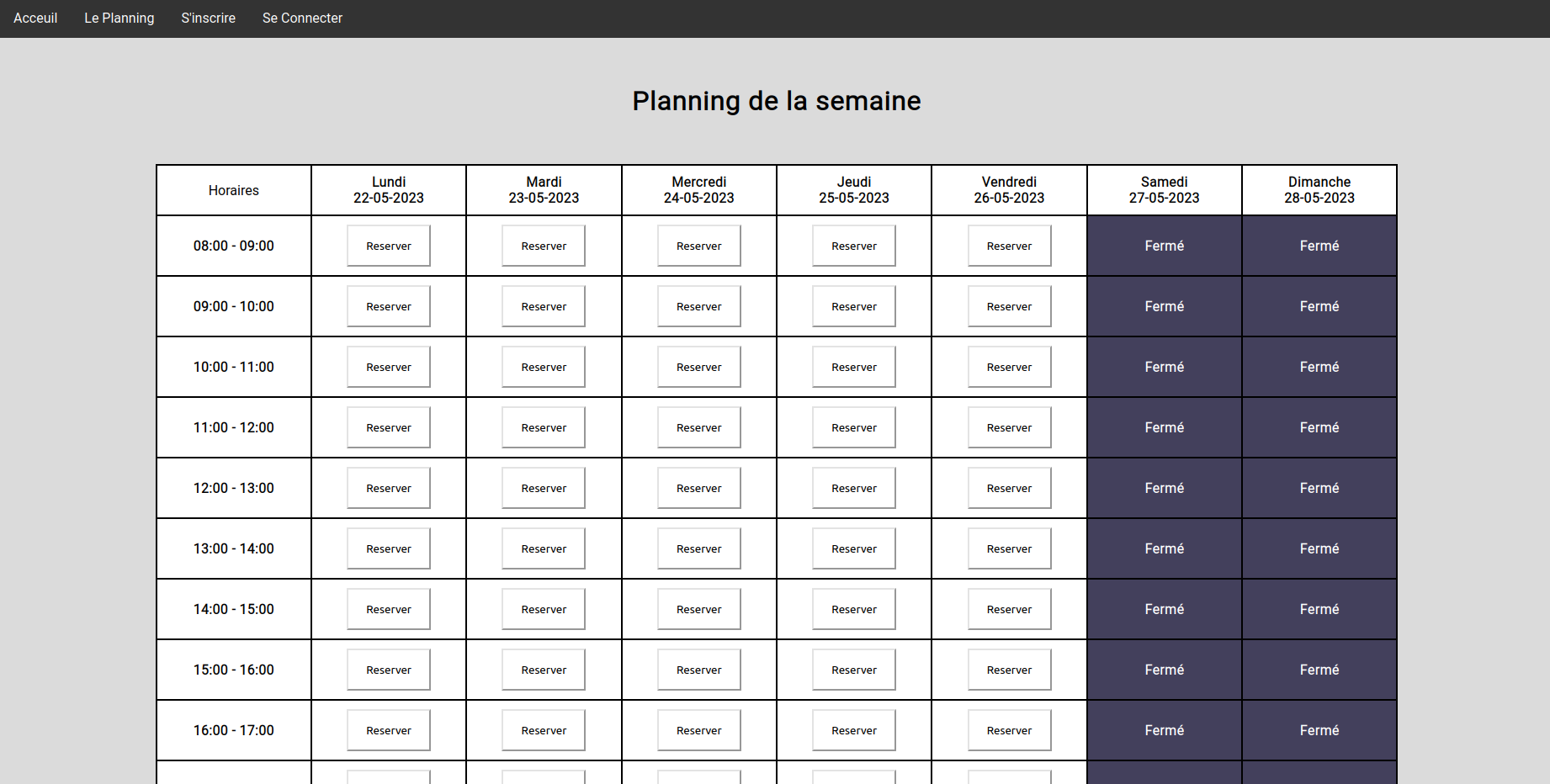Reserve Jeudi 08:00 - 09:00 slot
Image resolution: width=1550 pixels, height=784 pixels.
pyautogui.click(x=854, y=246)
